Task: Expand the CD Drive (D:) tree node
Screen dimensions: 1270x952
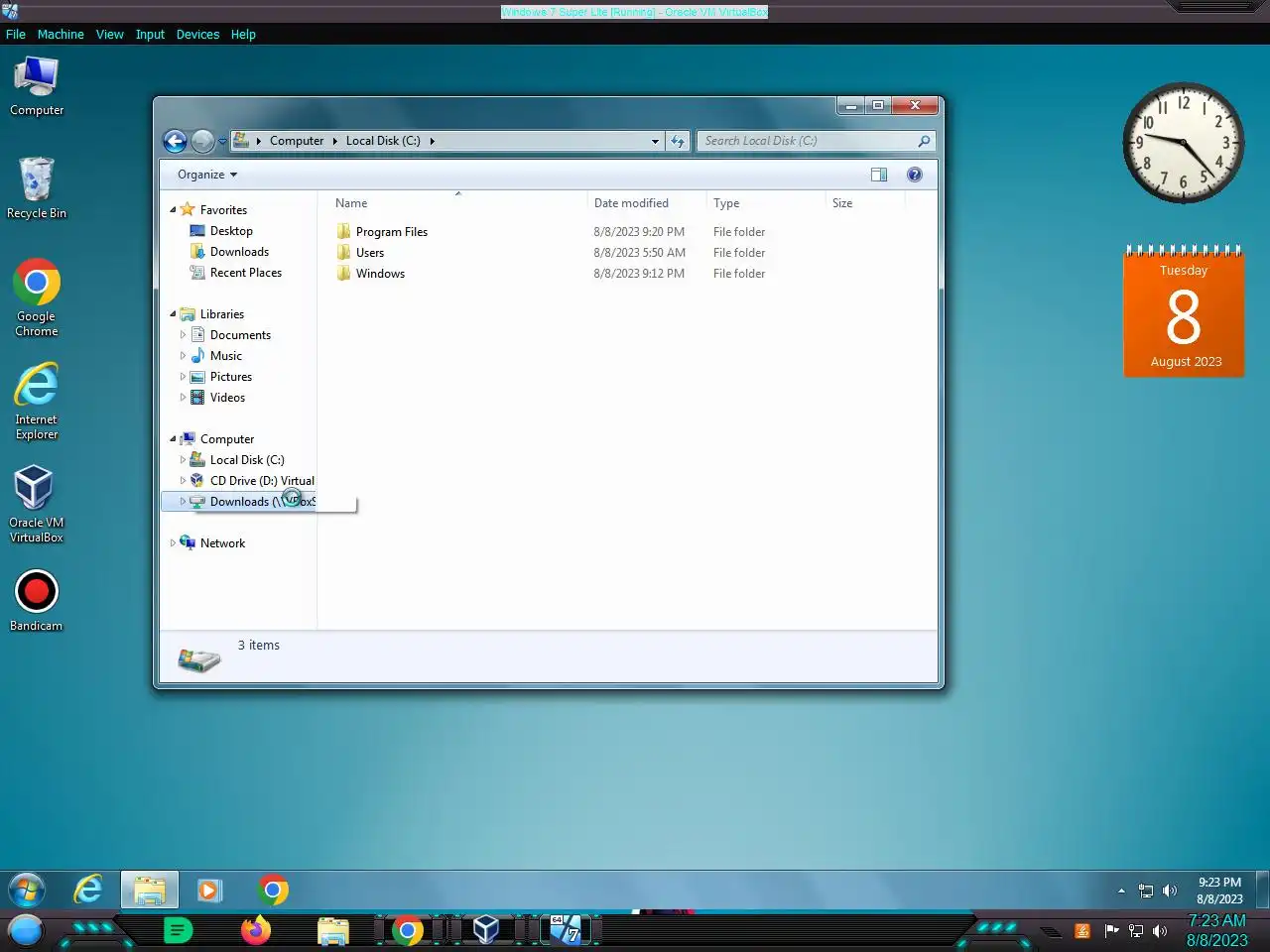Action: 183,481
